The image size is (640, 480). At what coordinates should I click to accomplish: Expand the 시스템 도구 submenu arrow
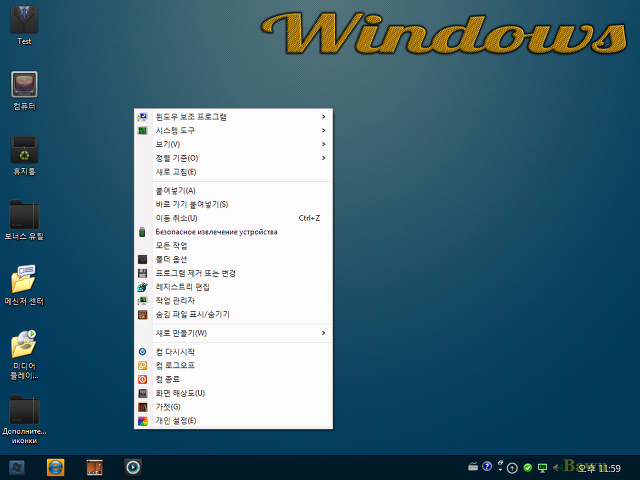(323, 131)
